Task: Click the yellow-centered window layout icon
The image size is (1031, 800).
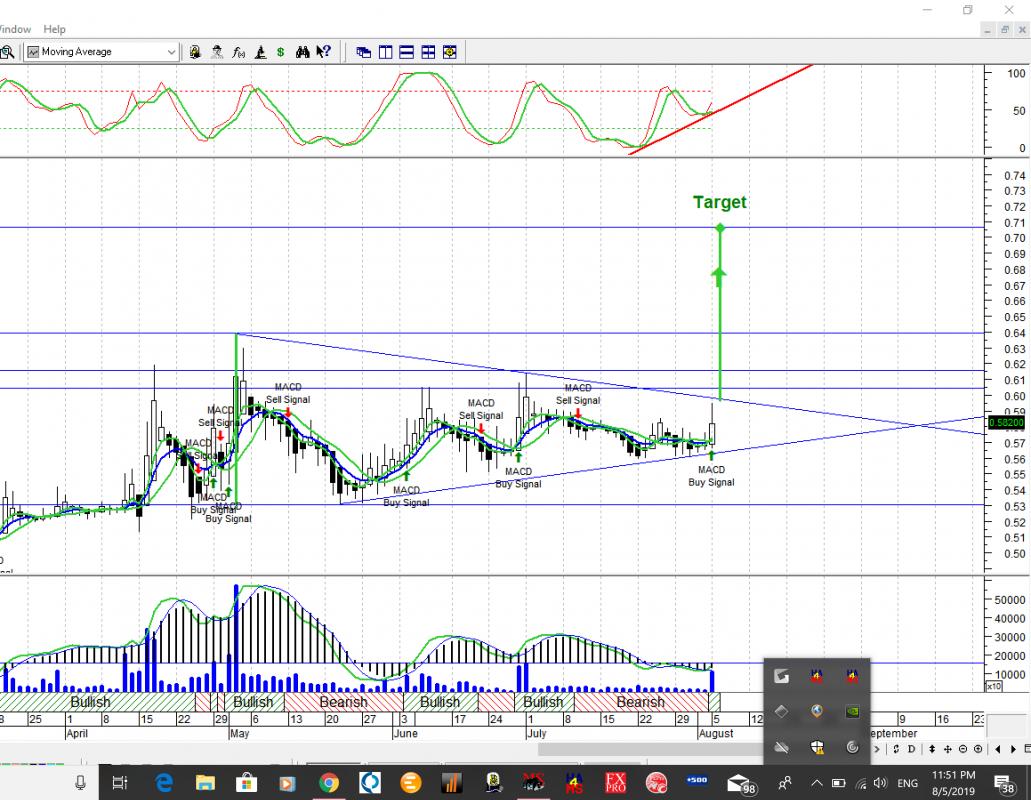Action: 450,52
